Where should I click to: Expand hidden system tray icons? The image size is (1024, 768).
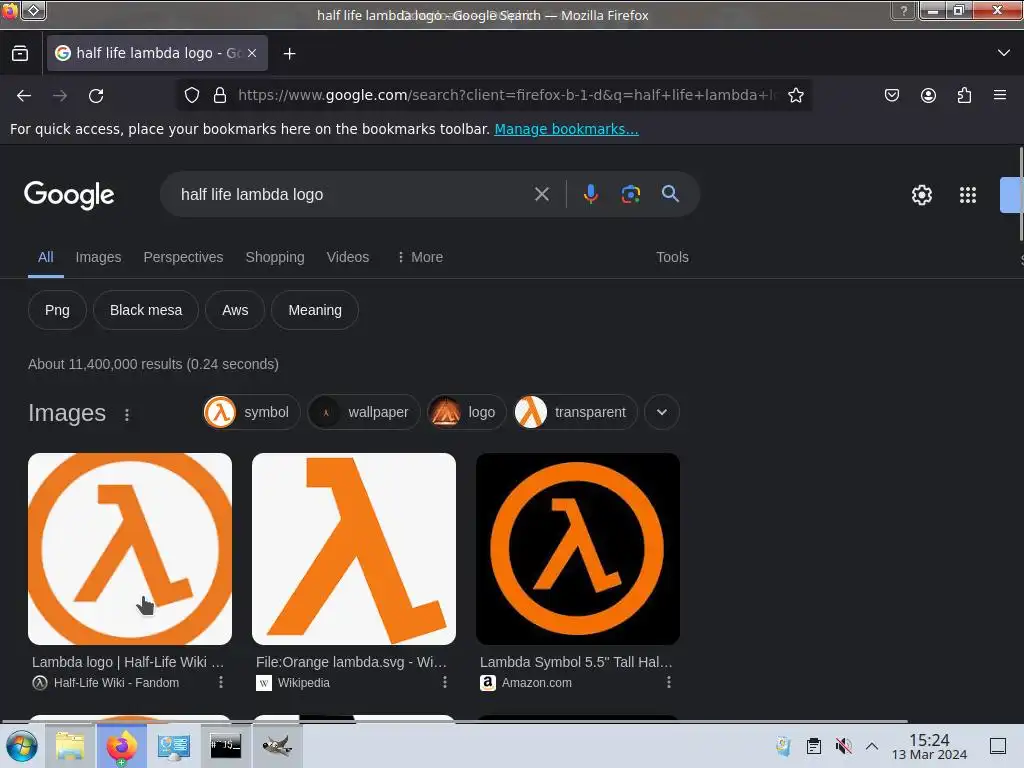pyautogui.click(x=872, y=746)
